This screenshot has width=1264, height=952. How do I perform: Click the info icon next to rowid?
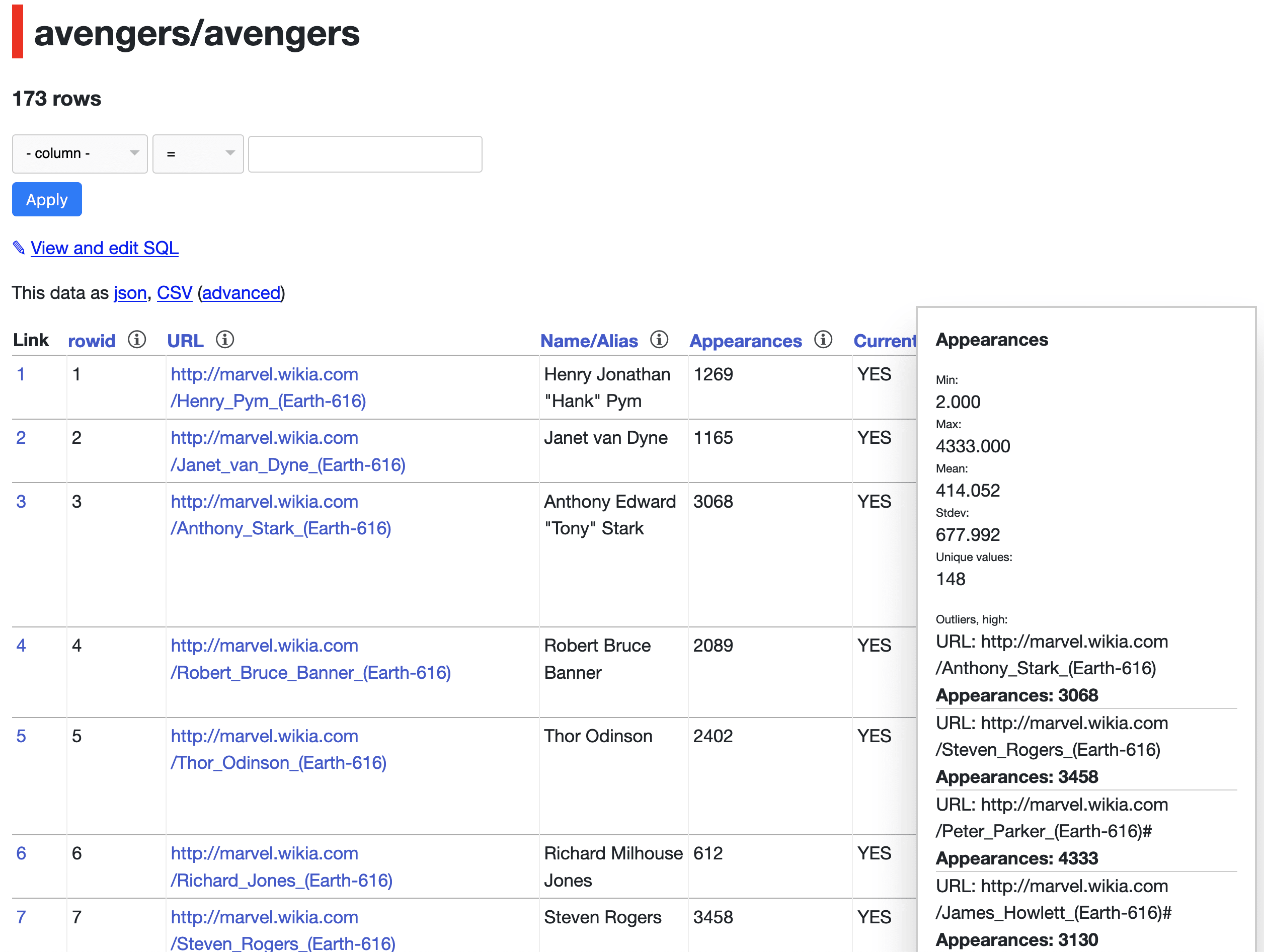tap(136, 340)
